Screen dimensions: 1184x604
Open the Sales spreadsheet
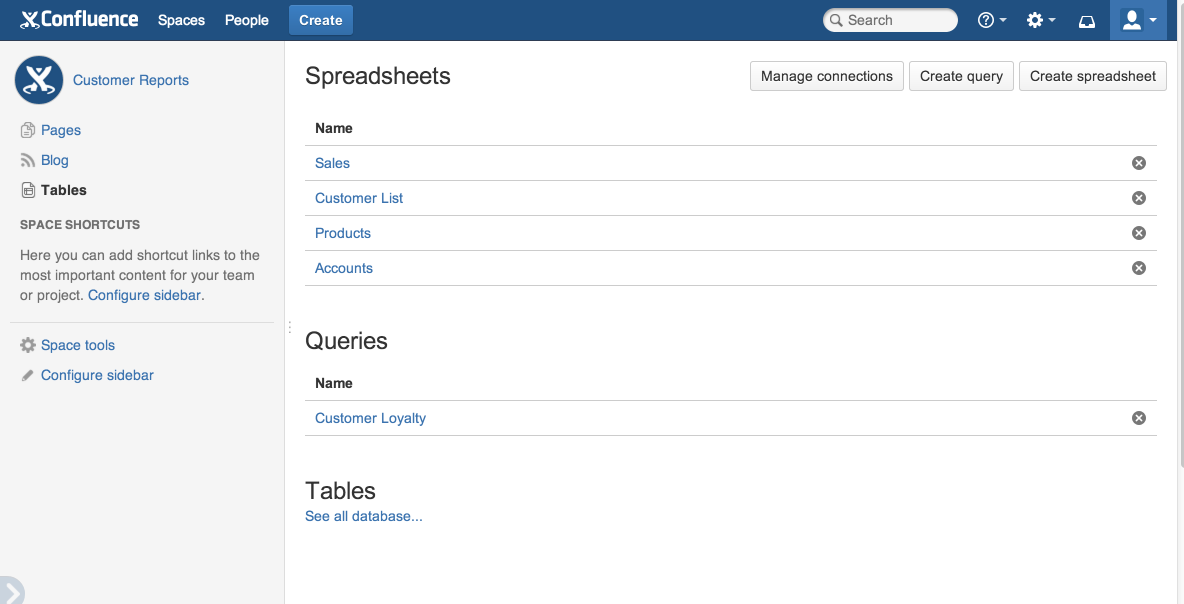(x=332, y=163)
